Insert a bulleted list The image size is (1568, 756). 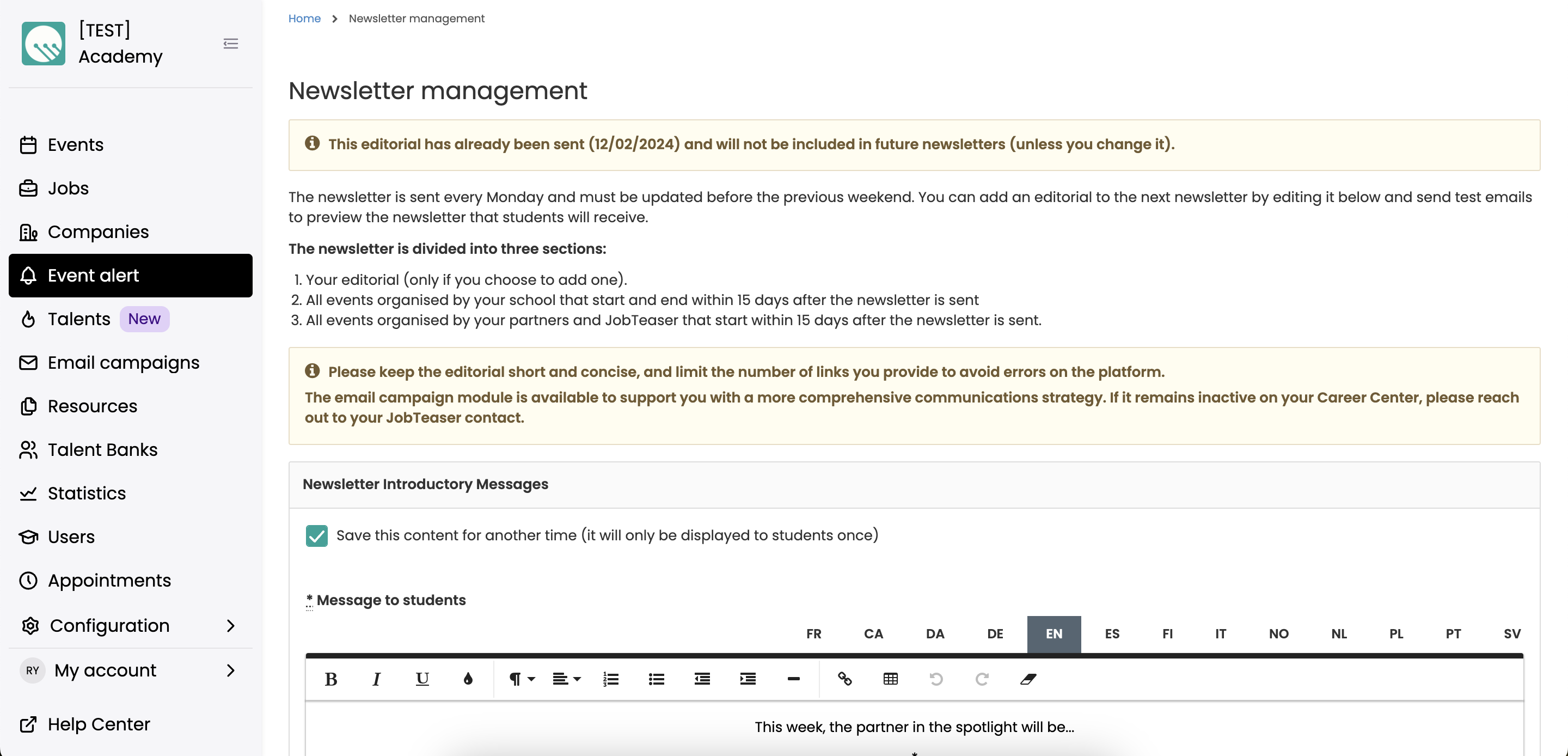(x=656, y=679)
